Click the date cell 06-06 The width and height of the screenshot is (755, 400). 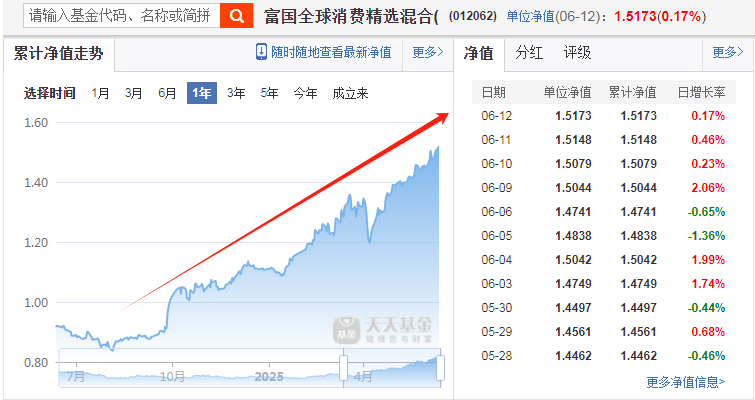tap(496, 212)
